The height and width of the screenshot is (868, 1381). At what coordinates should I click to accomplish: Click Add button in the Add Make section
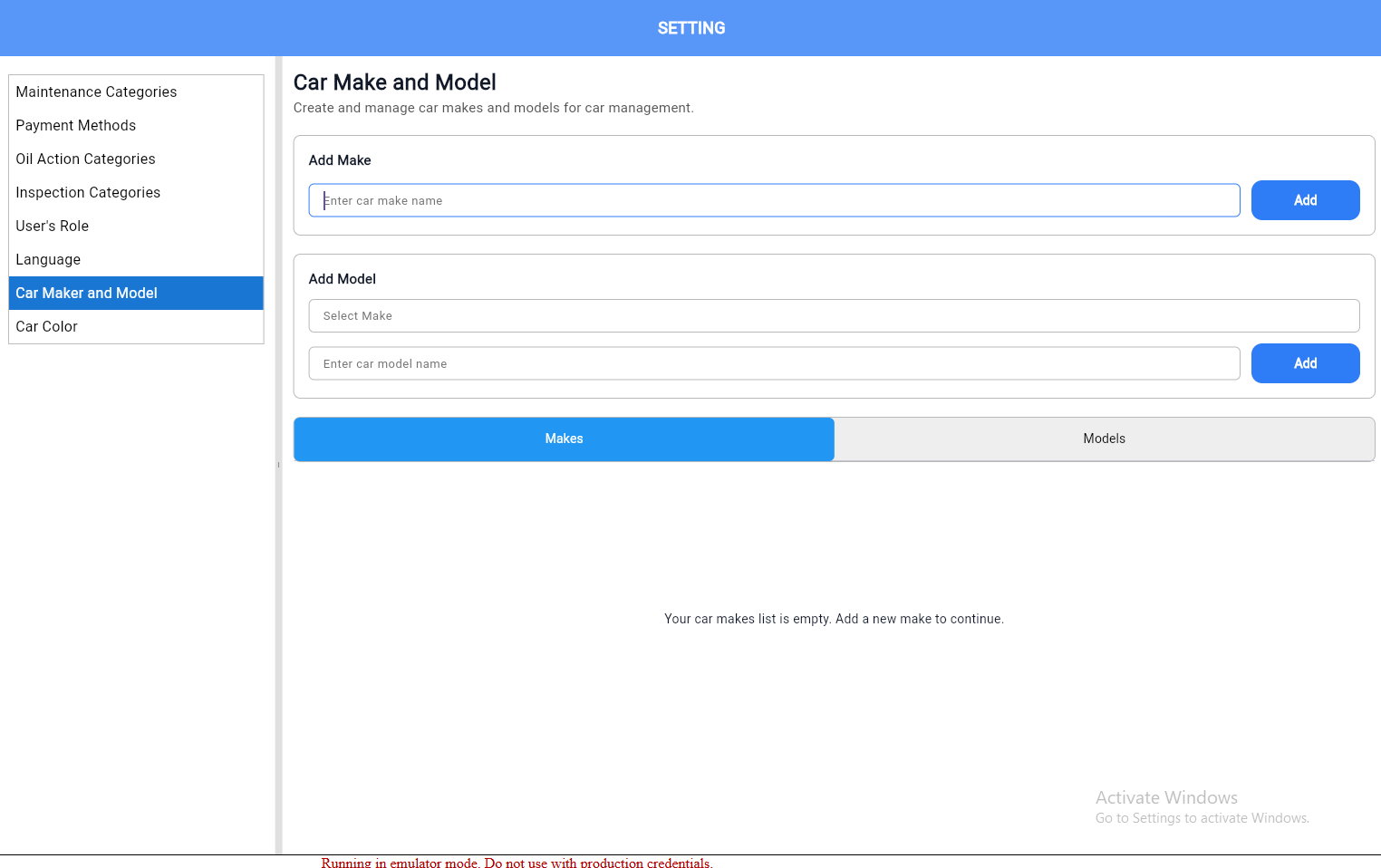tap(1305, 200)
